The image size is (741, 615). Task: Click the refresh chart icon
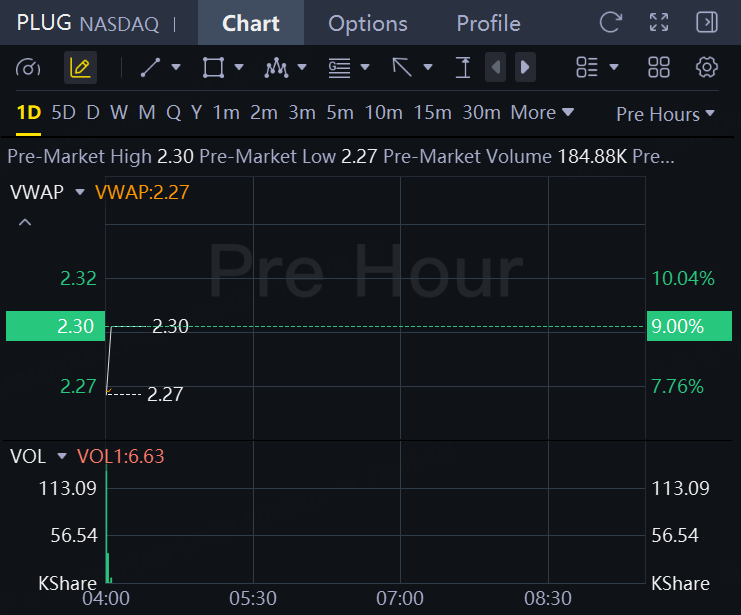[611, 23]
